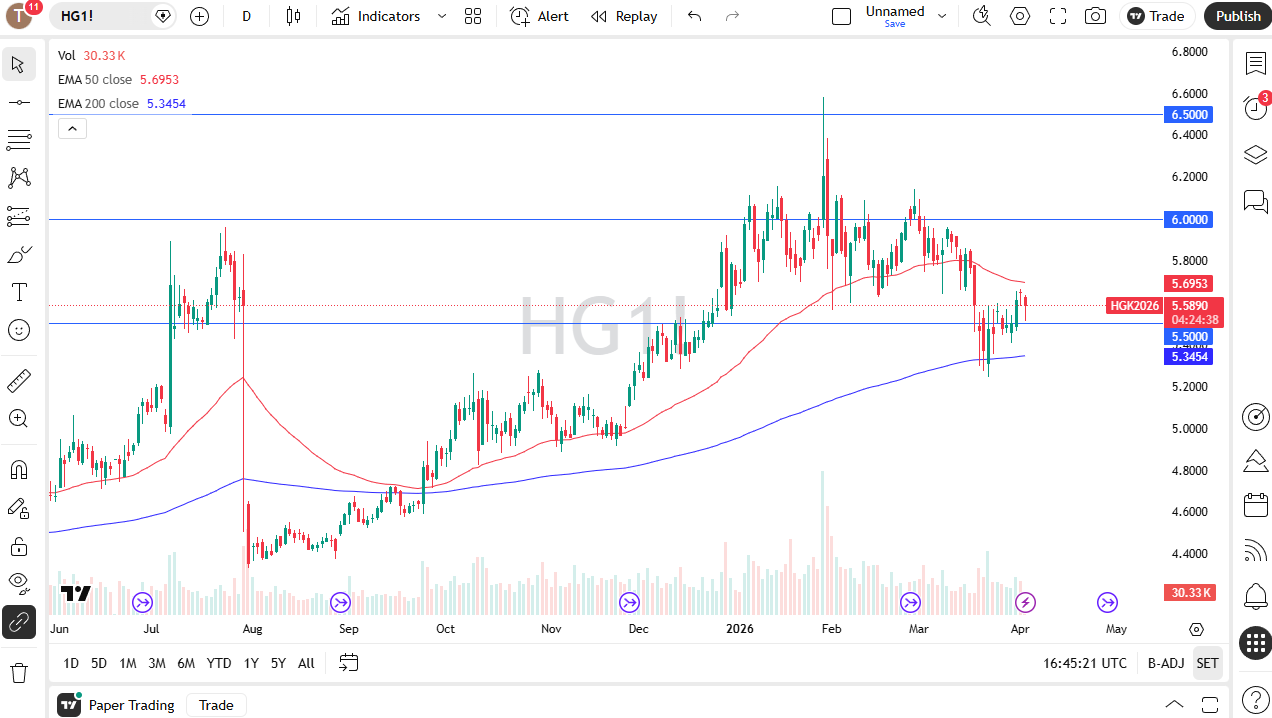
Task: Toggle the B-ADJ back-adjustment setting
Action: [1166, 663]
